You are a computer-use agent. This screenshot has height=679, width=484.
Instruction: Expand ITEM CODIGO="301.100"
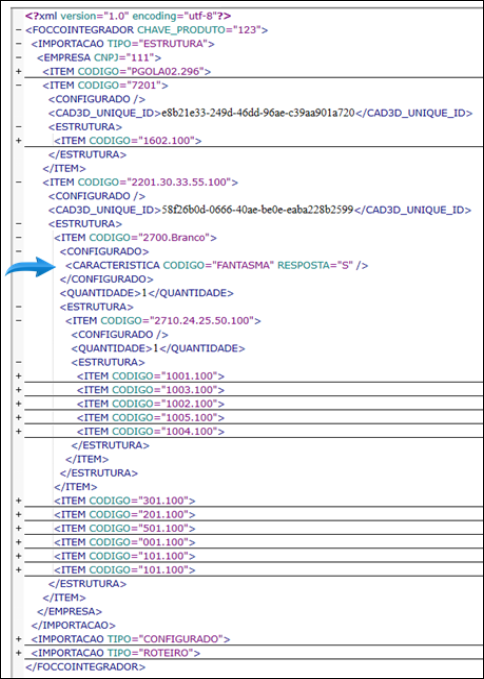(x=18, y=501)
